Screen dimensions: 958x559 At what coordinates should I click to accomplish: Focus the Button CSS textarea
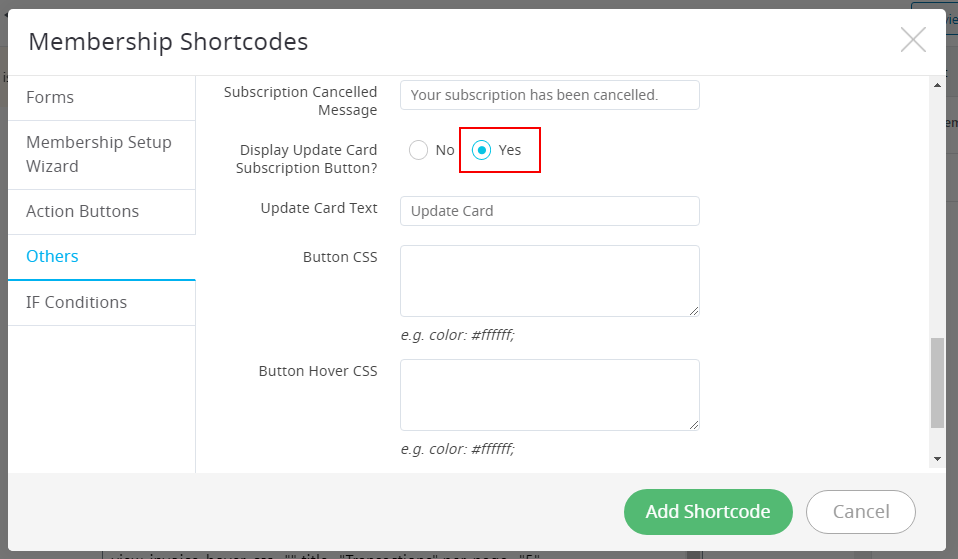coord(550,281)
